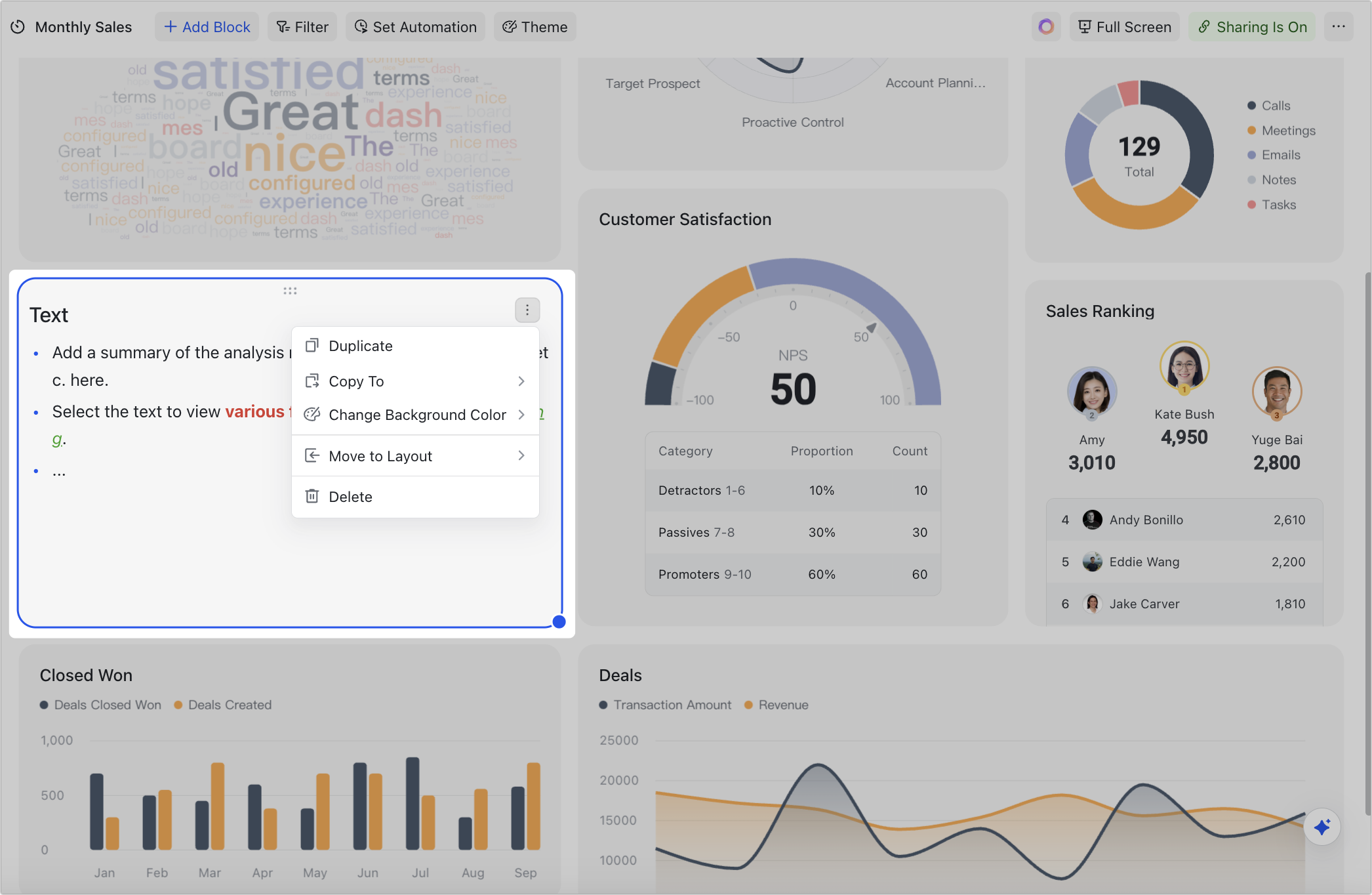Click the refresh icon next to Monthly Sales
This screenshot has width=1372, height=895.
point(17,26)
